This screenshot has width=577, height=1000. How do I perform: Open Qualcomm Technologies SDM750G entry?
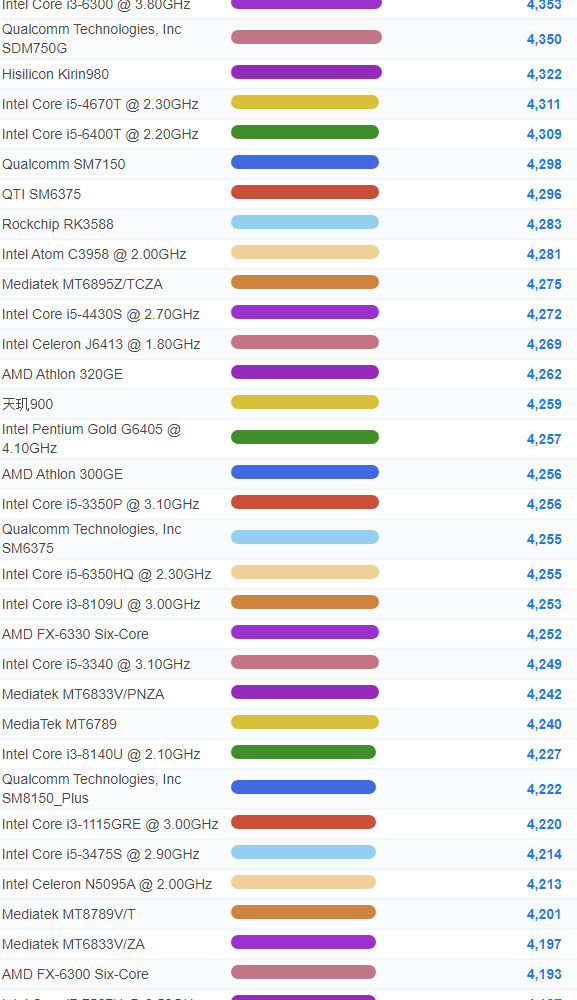coord(92,39)
